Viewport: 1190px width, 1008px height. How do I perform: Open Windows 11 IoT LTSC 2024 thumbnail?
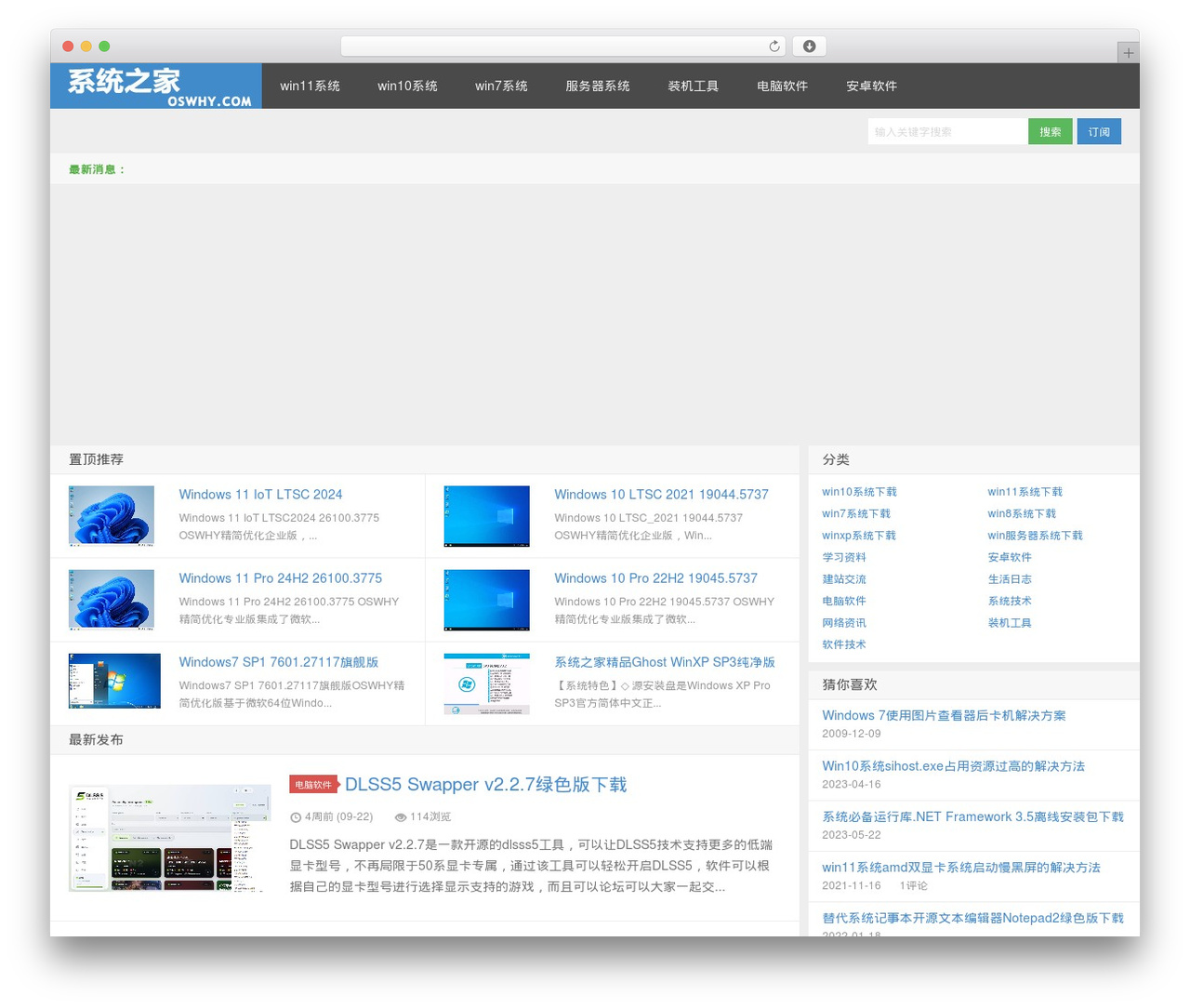pyautogui.click(x=112, y=515)
